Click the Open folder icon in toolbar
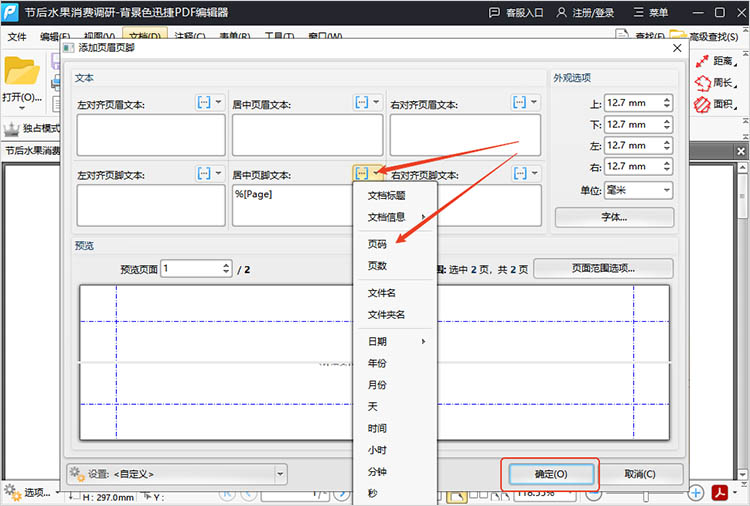Image resolution: width=750 pixels, height=506 pixels. point(21,72)
